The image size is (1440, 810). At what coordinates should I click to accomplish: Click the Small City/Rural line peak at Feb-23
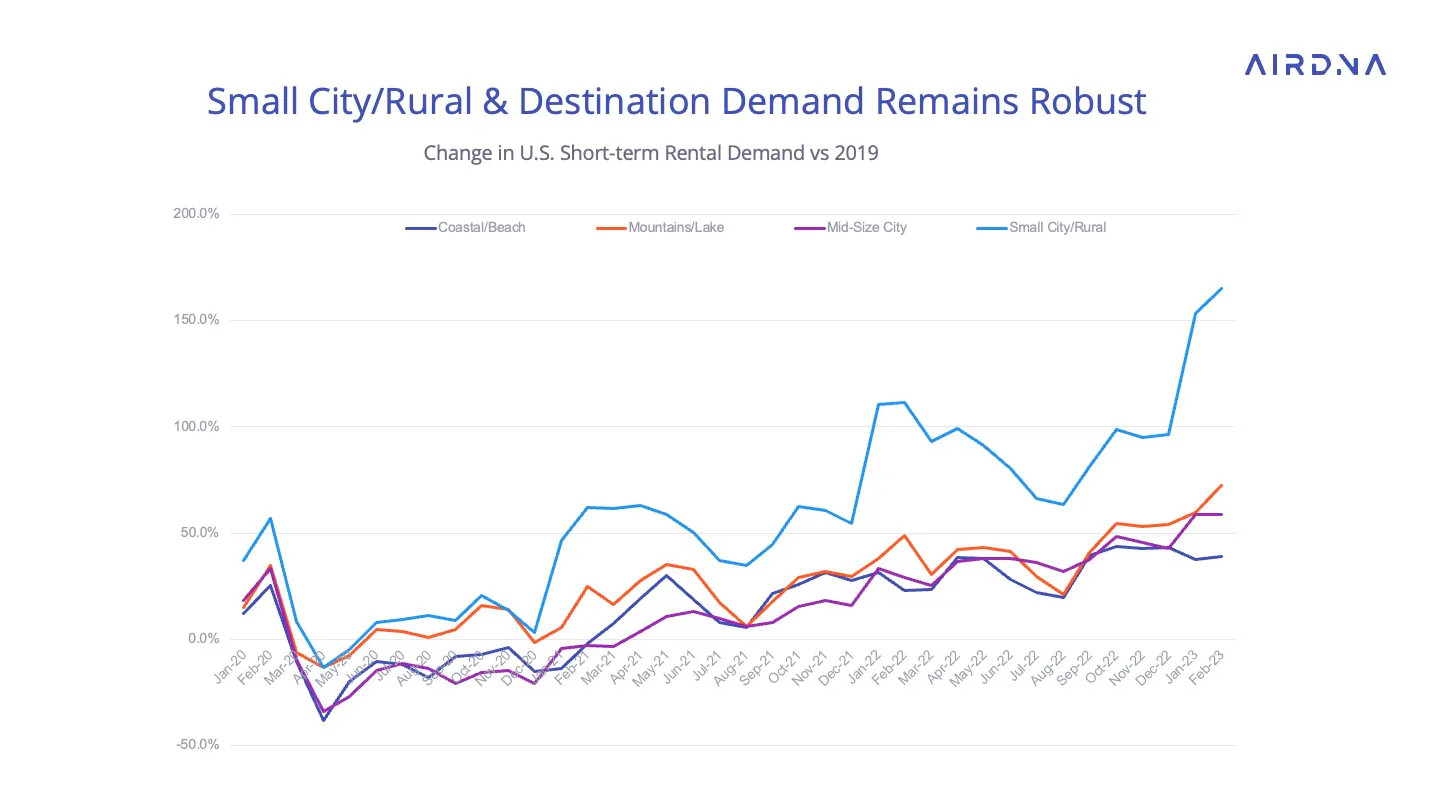pyautogui.click(x=1221, y=289)
